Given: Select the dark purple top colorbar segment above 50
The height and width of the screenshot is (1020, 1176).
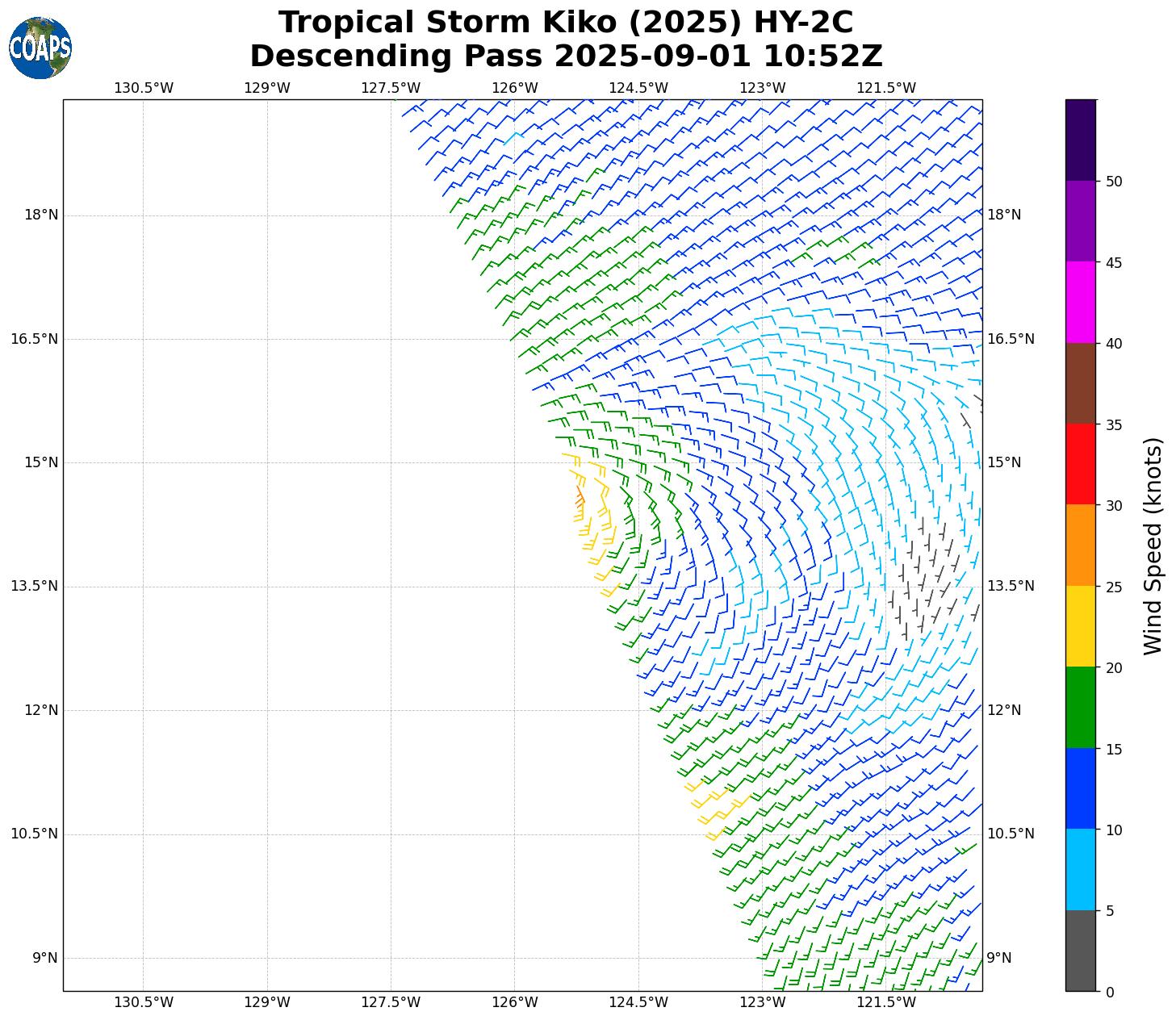Looking at the screenshot, I should 1080,140.
